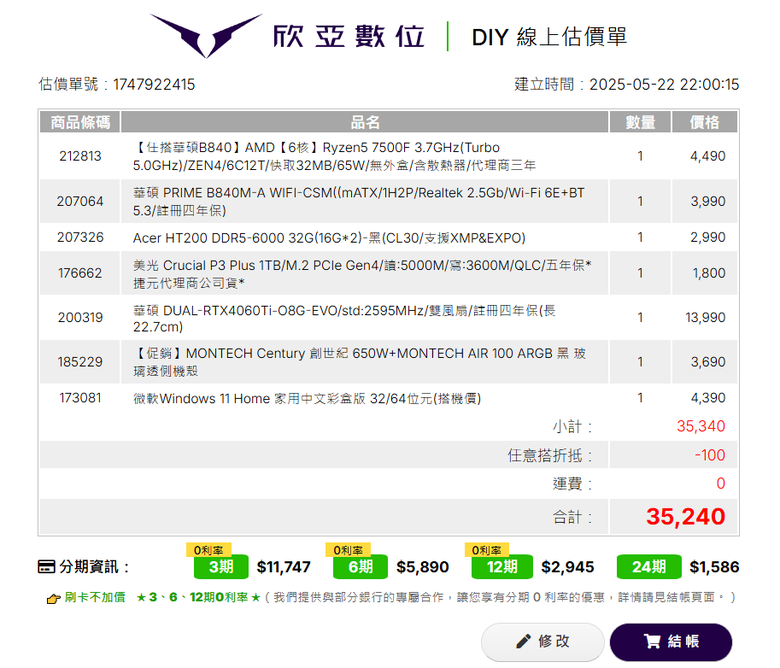
Task: Click the price 2,990
Action: [707, 237]
